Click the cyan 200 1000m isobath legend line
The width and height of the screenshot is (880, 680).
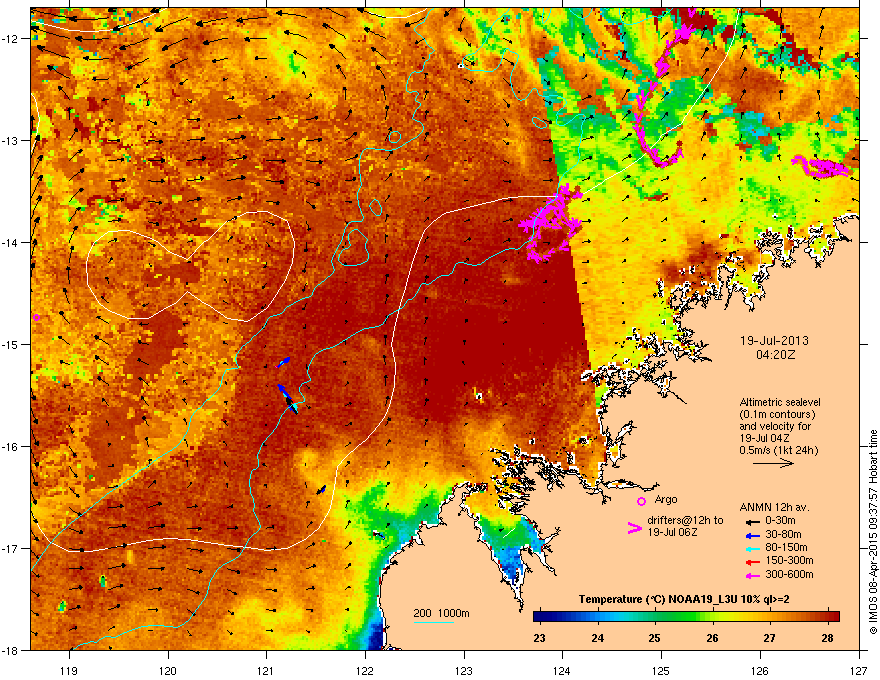[x=434, y=622]
